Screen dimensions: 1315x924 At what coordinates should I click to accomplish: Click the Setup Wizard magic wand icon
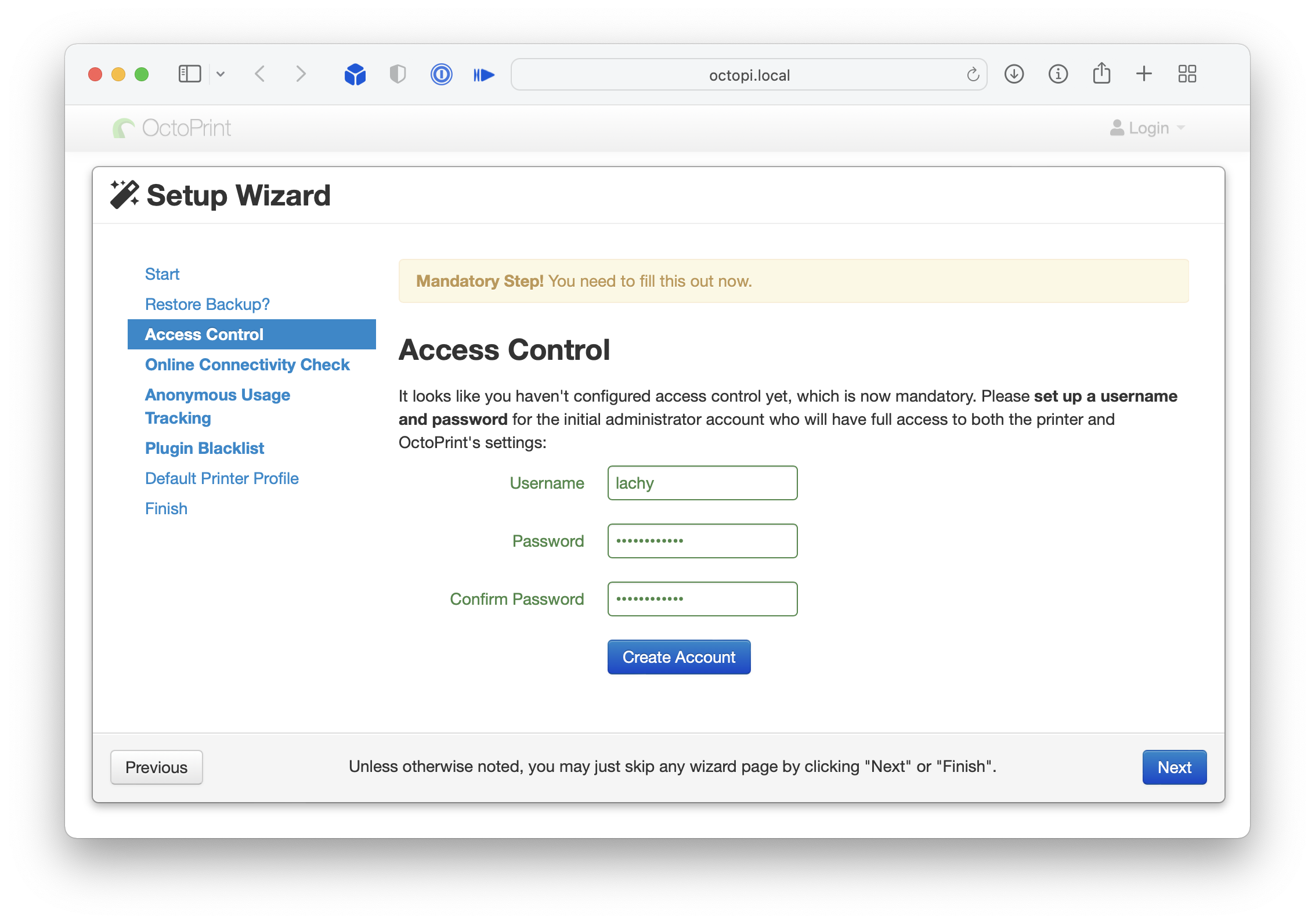124,194
